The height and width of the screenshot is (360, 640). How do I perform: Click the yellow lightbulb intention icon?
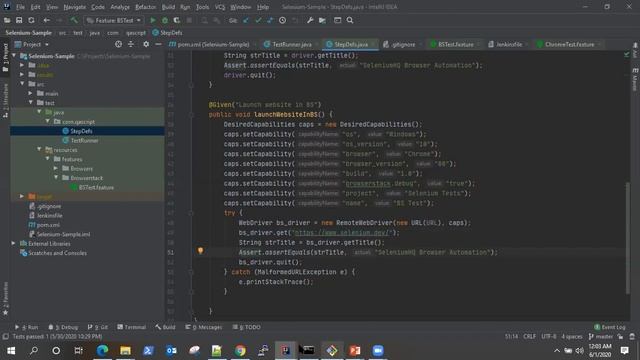coord(200,251)
